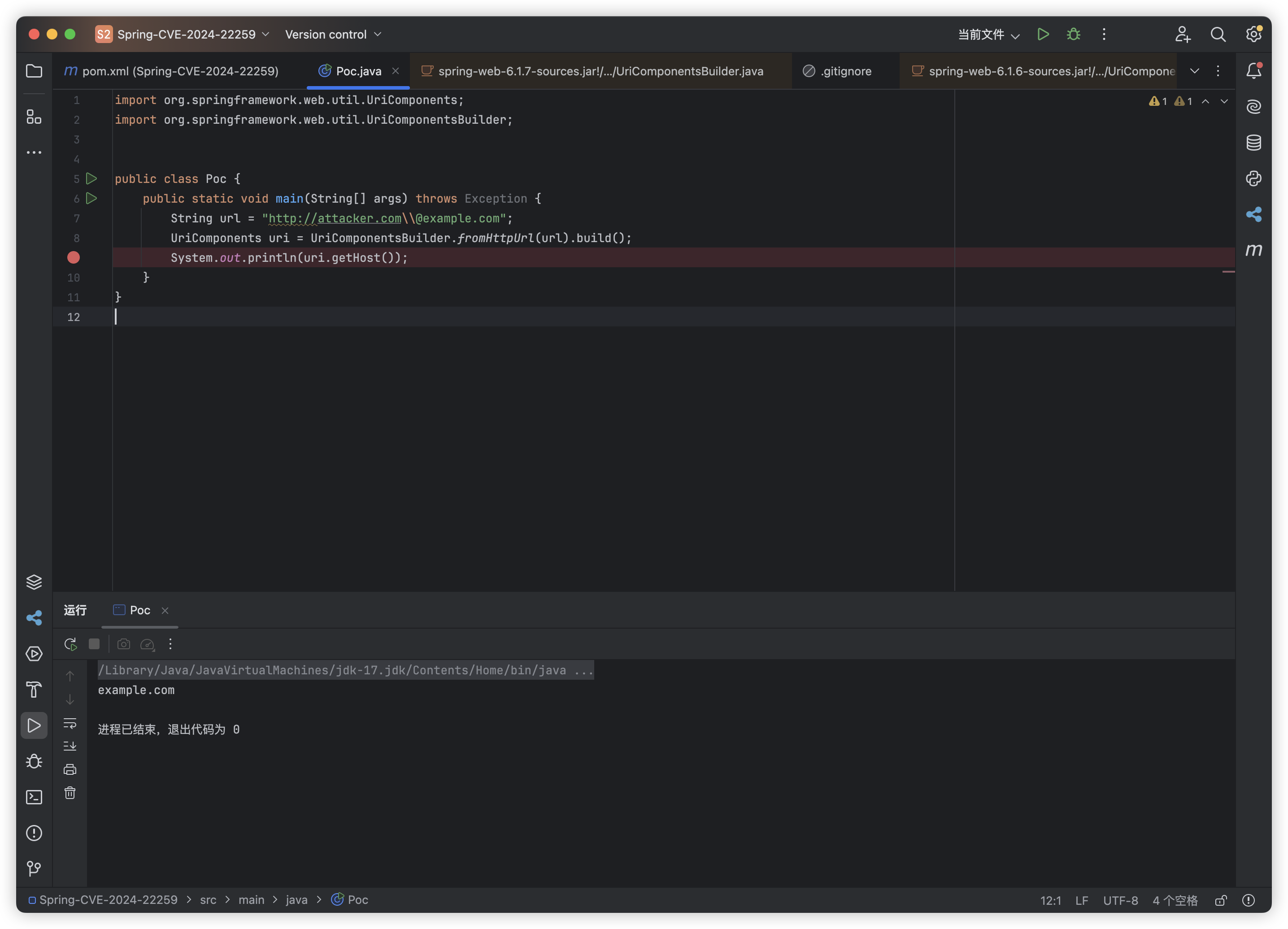Toggle soft-wrap in console output

(70, 723)
